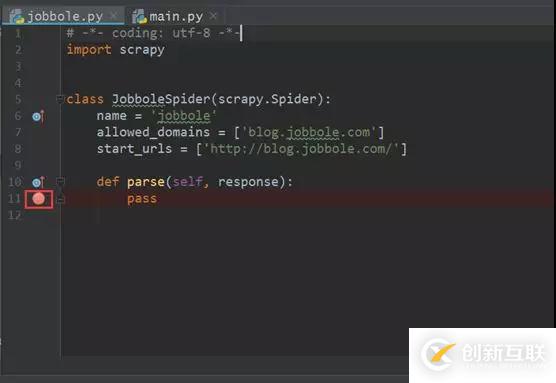Viewport: 556px width, 383px height.
Task: Click 'allowed_domains' on line 7
Action: tap(153, 133)
